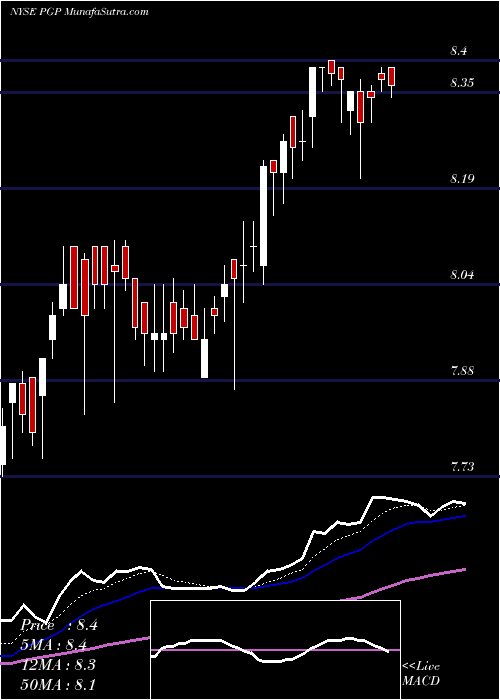This screenshot has width=500, height=700.
Task: Click the 8.4 price level label
Action: coord(458,51)
